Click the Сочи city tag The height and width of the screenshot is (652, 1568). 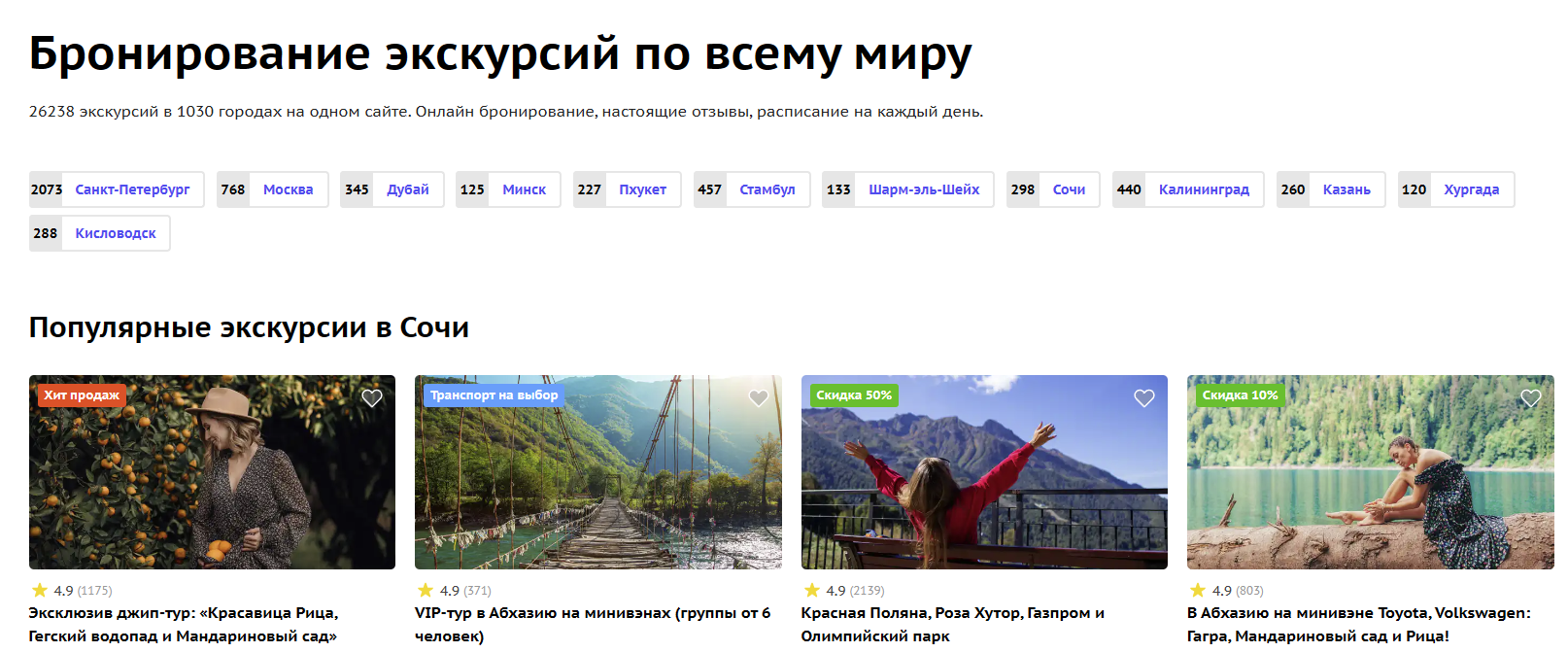[1069, 189]
